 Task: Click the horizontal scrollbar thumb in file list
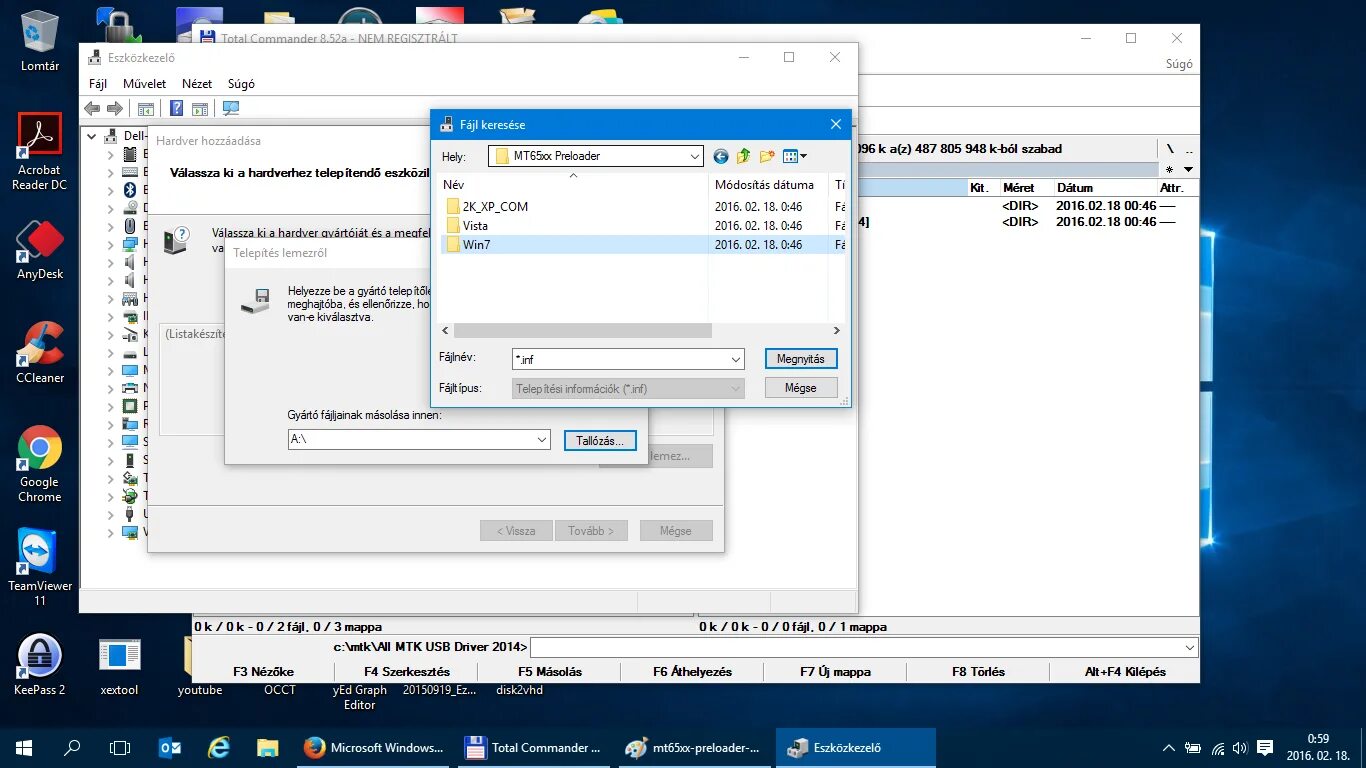[583, 330]
